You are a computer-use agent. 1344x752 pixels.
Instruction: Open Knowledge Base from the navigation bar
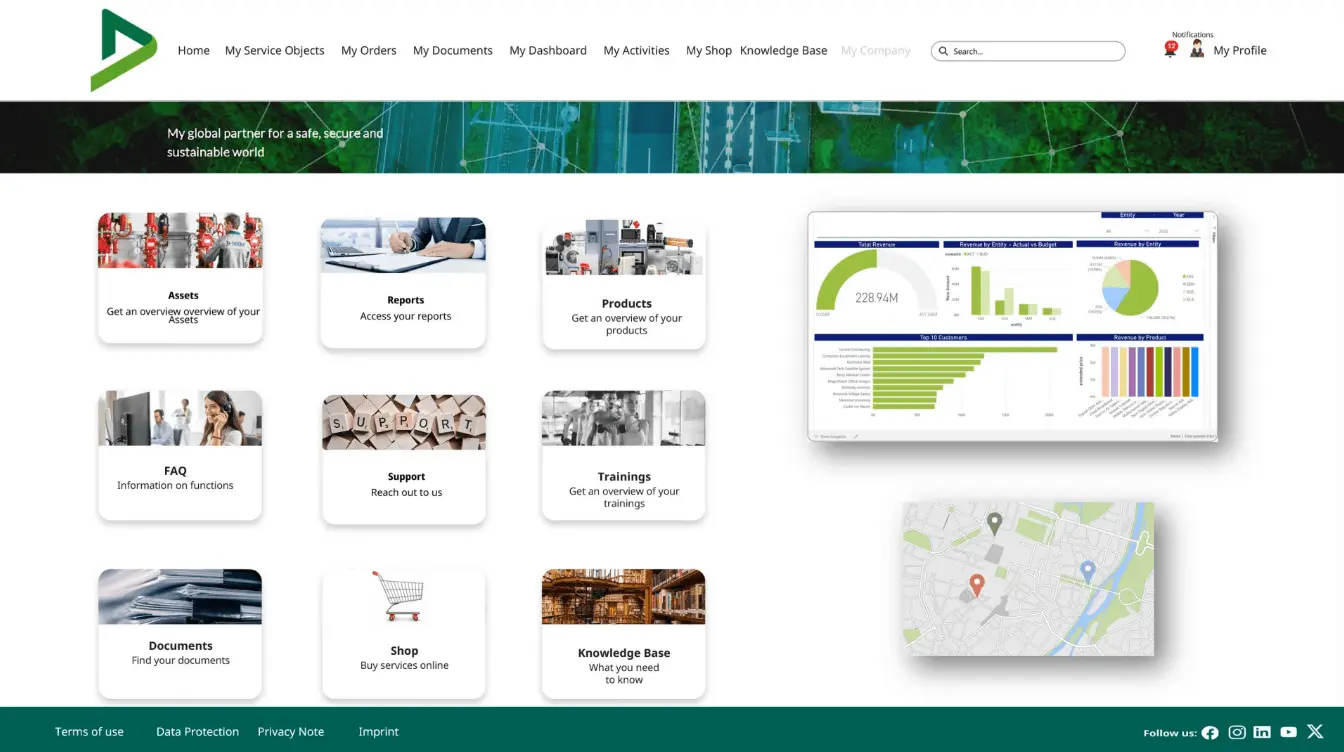[x=783, y=50]
